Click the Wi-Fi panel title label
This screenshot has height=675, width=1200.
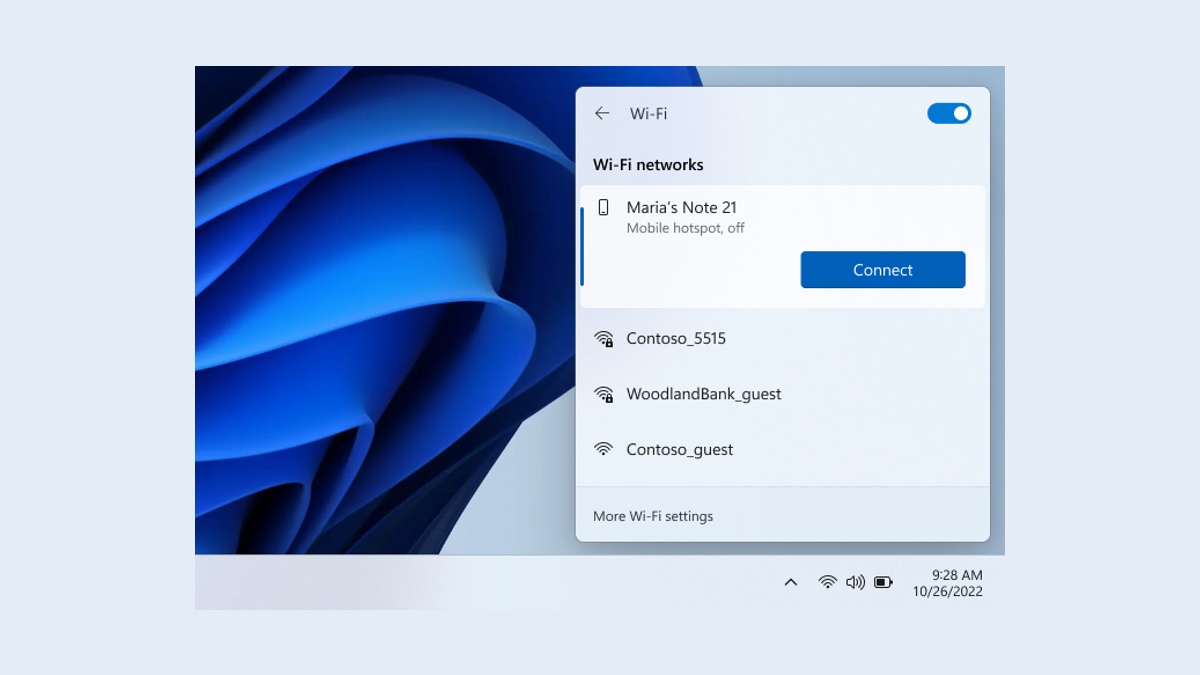point(649,113)
